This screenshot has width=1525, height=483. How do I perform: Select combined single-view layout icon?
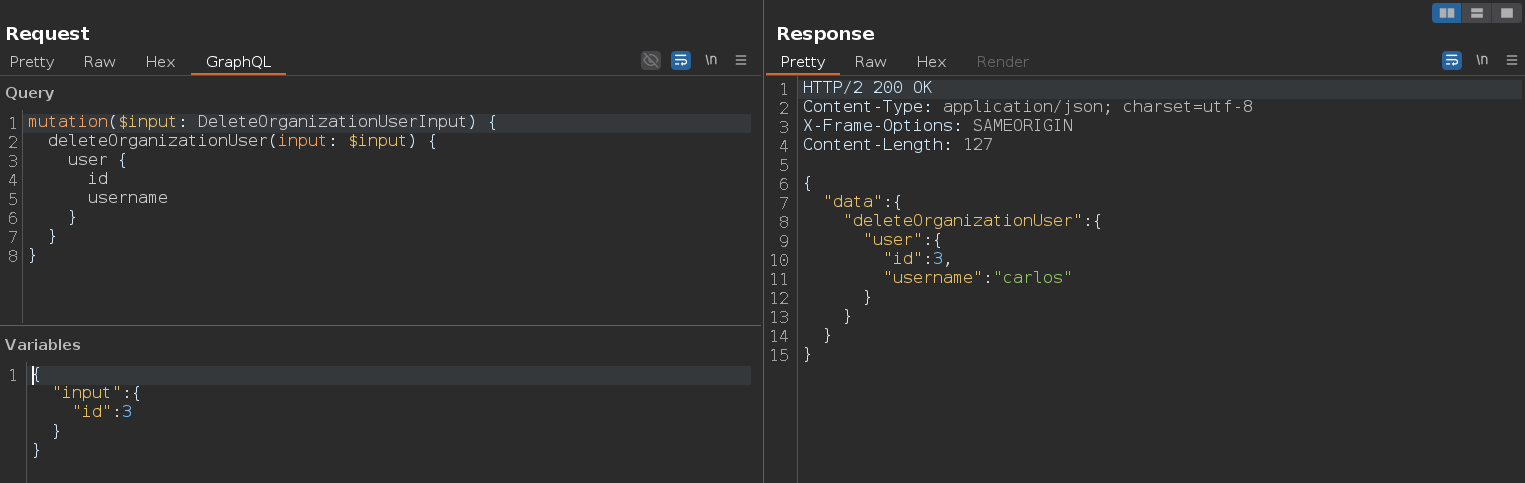(1505, 13)
